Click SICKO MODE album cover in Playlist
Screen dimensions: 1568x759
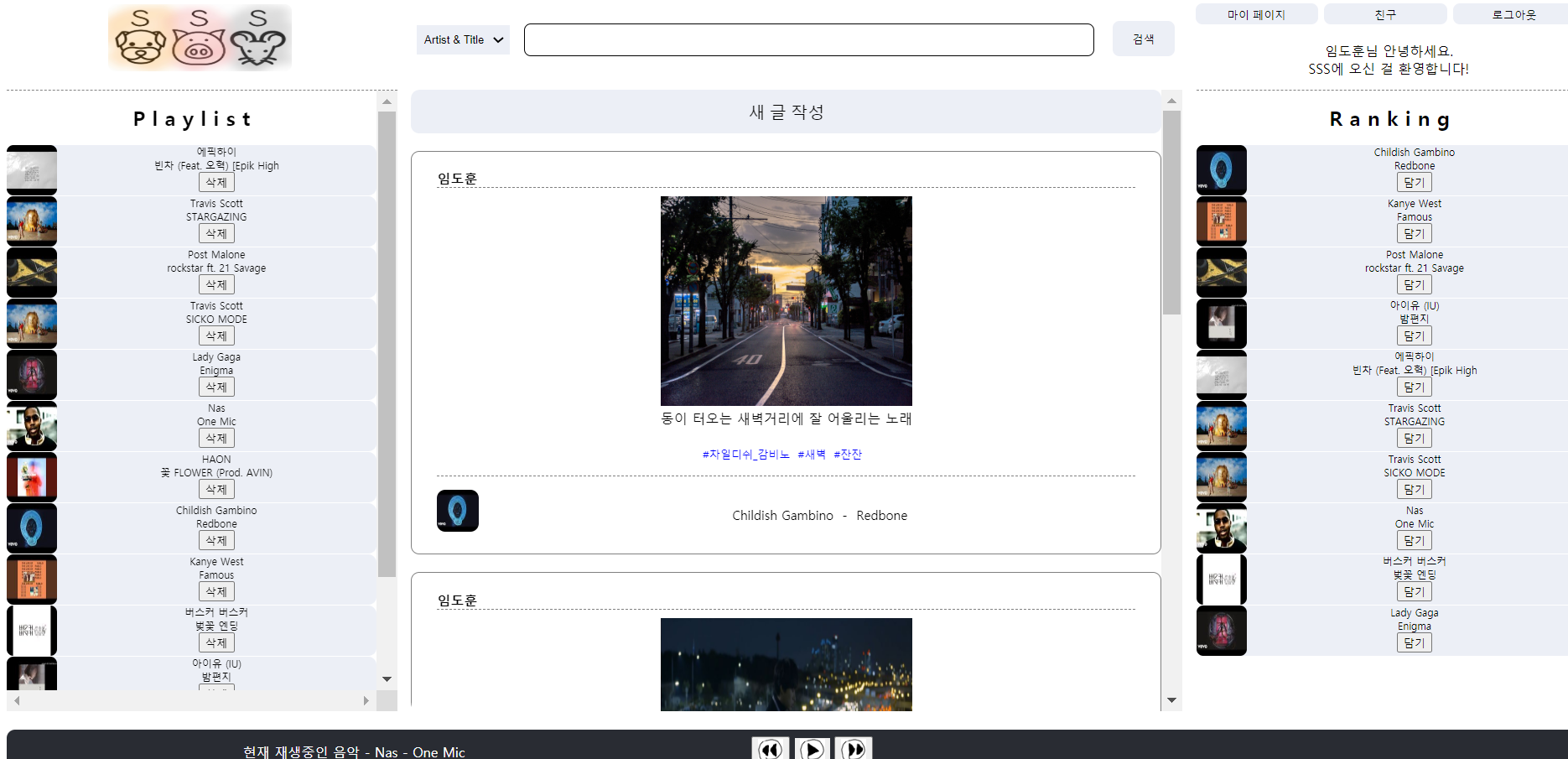tap(32, 324)
